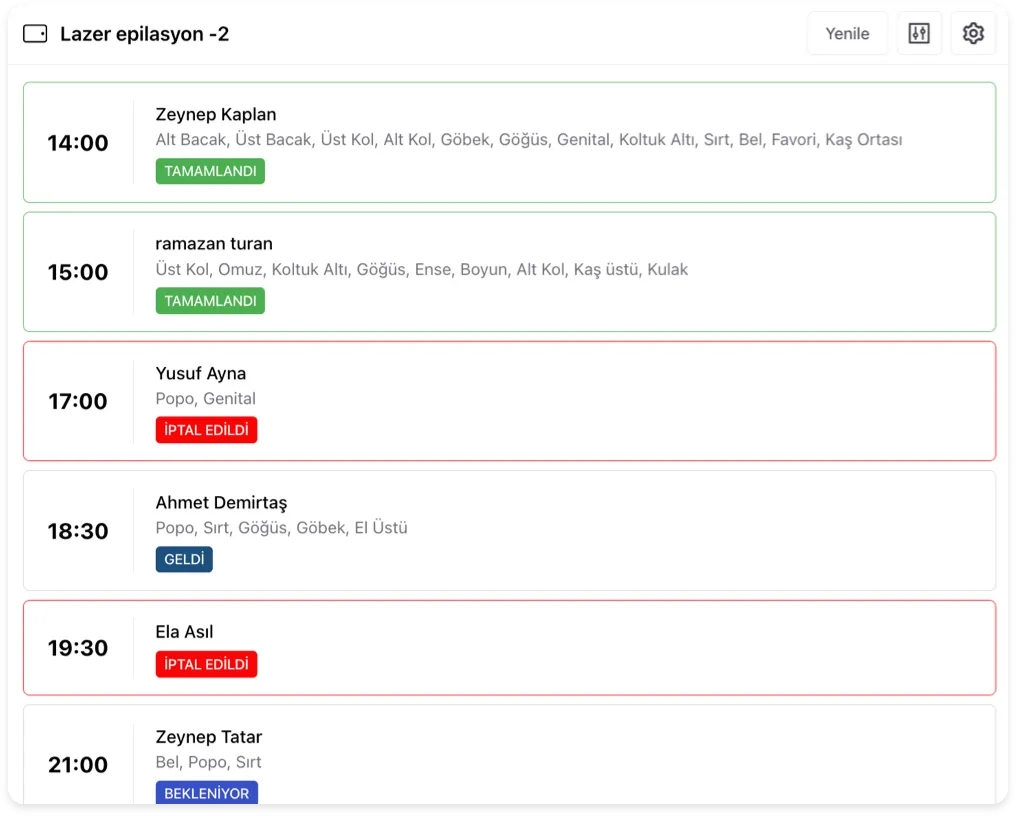Click the Lazer epilasyon -2 title
Screen dimensions: 1016x816
pyautogui.click(x=145, y=33)
